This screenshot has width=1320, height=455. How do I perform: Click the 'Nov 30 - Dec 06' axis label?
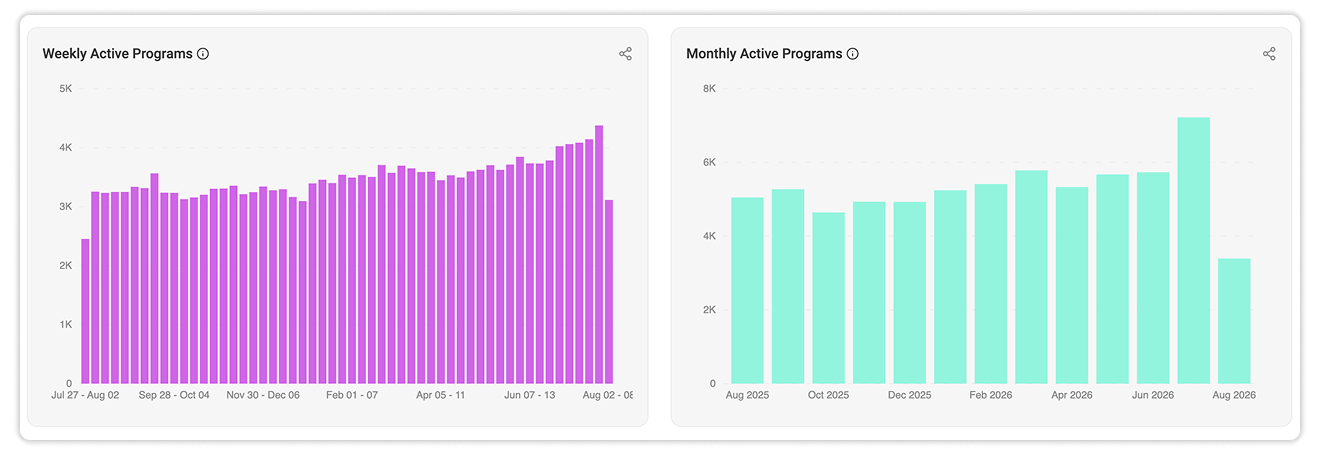coord(263,395)
